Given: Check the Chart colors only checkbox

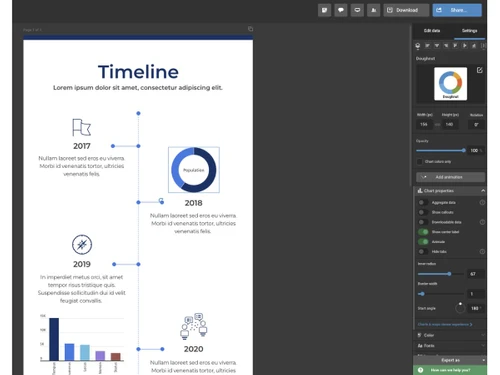Looking at the screenshot, I should (419, 162).
